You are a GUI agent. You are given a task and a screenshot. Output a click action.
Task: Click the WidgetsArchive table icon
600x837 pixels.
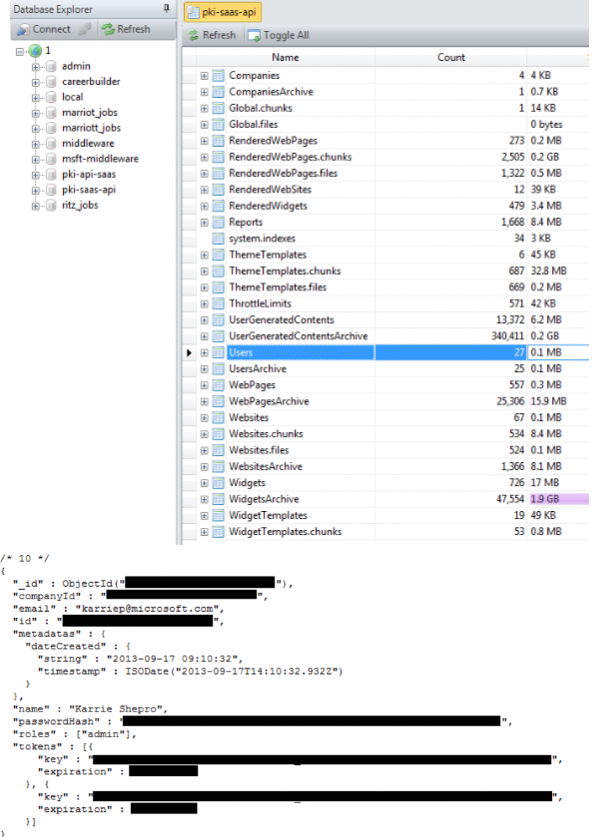(218, 499)
